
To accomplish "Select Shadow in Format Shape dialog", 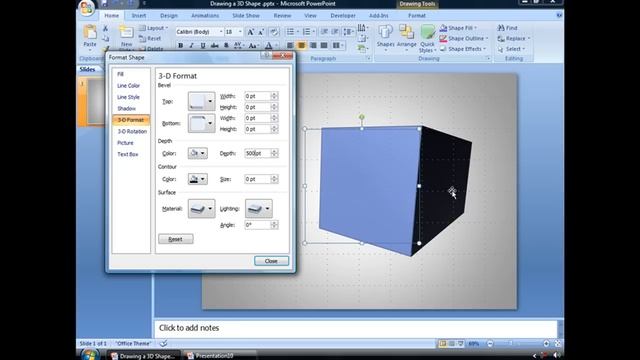I will (127, 109).
